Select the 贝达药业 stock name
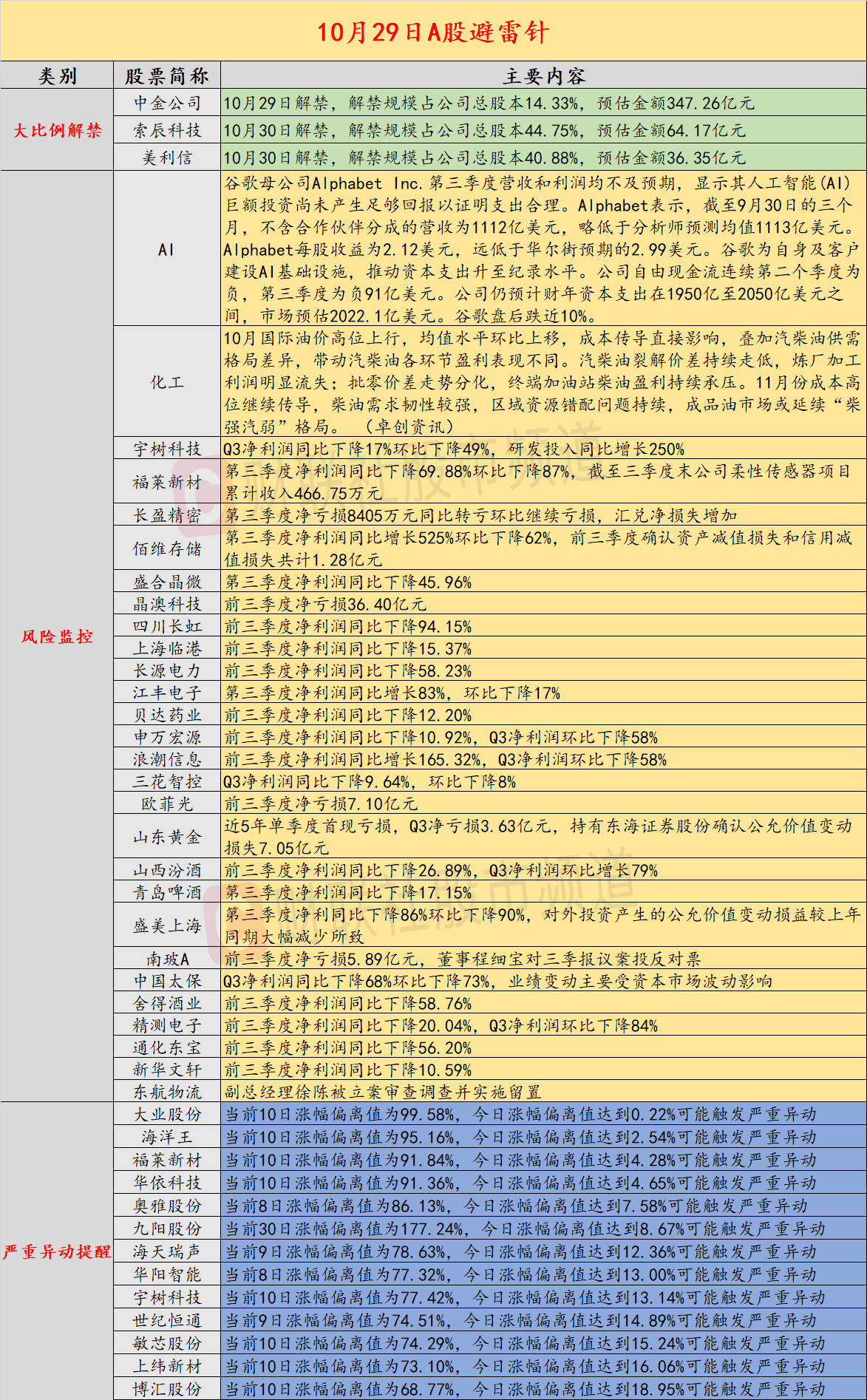The width and height of the screenshot is (867, 1400). tap(167, 715)
